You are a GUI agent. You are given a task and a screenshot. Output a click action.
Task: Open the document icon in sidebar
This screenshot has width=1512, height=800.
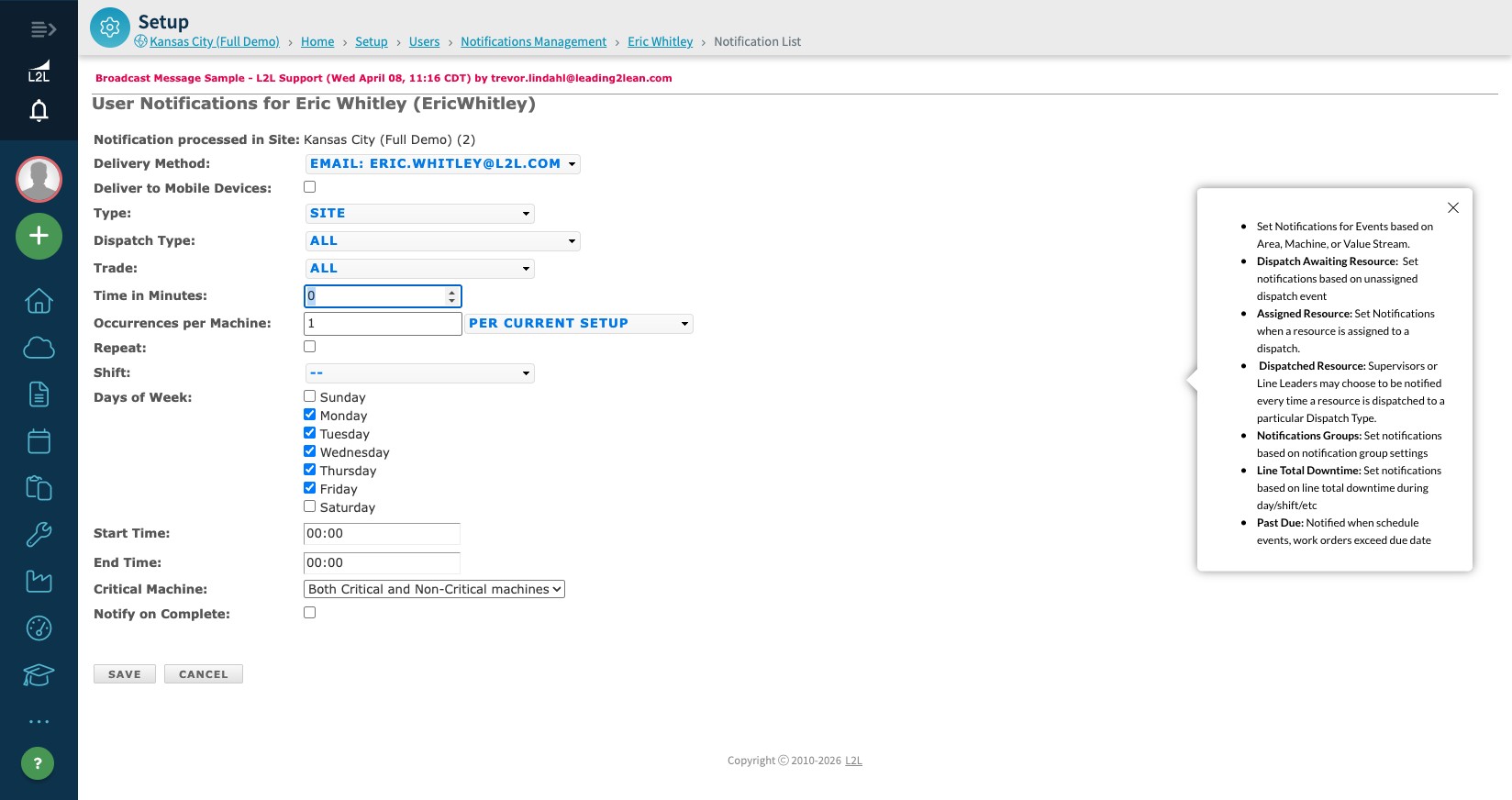pyautogui.click(x=39, y=394)
